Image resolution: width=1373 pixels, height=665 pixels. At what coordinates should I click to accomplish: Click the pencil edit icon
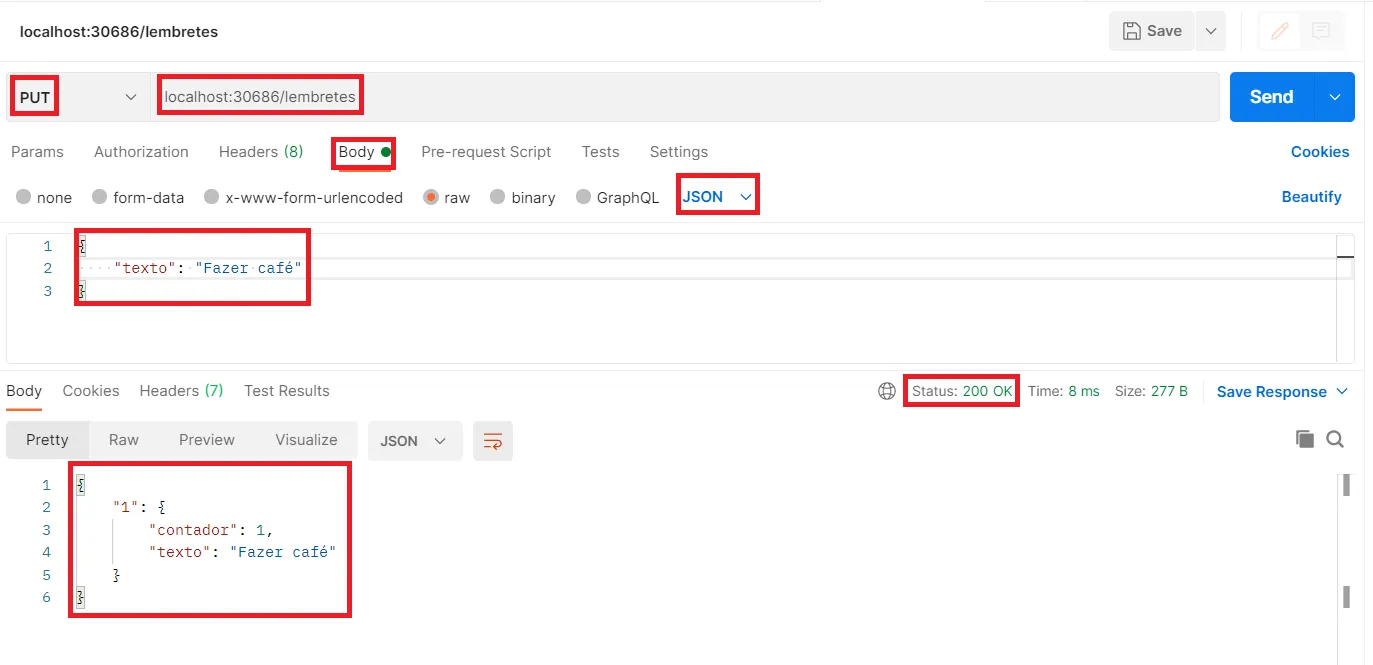pos(1279,31)
